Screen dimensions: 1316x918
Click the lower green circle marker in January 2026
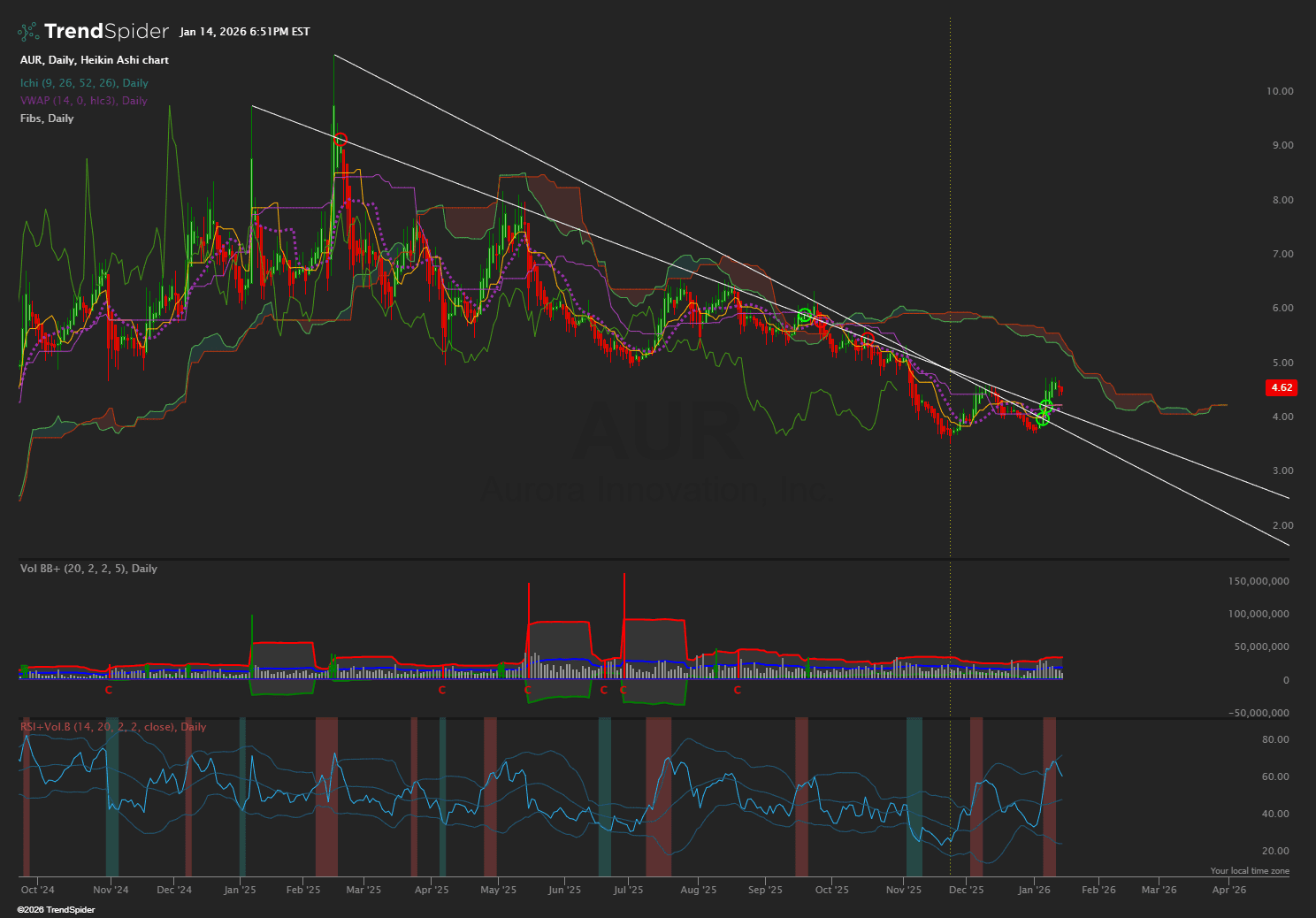click(1043, 419)
